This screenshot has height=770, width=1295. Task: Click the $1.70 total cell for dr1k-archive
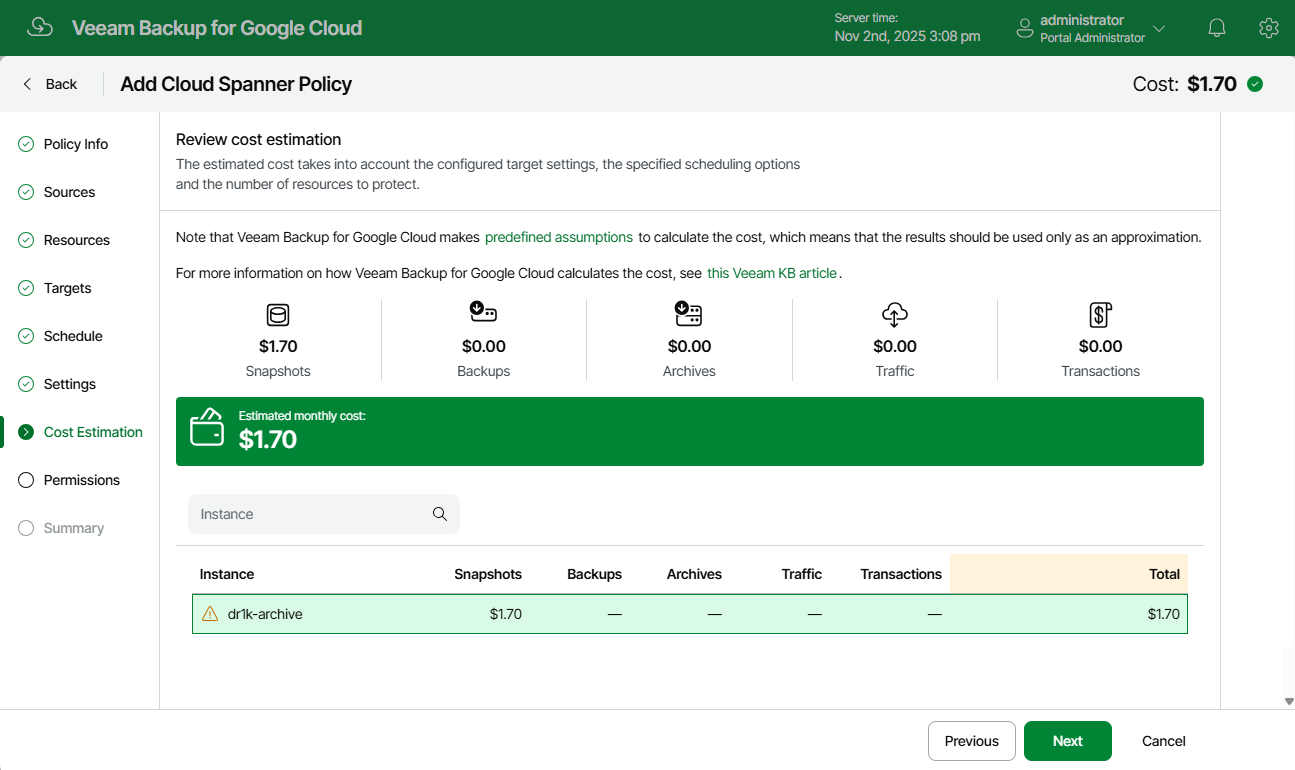(x=1164, y=614)
